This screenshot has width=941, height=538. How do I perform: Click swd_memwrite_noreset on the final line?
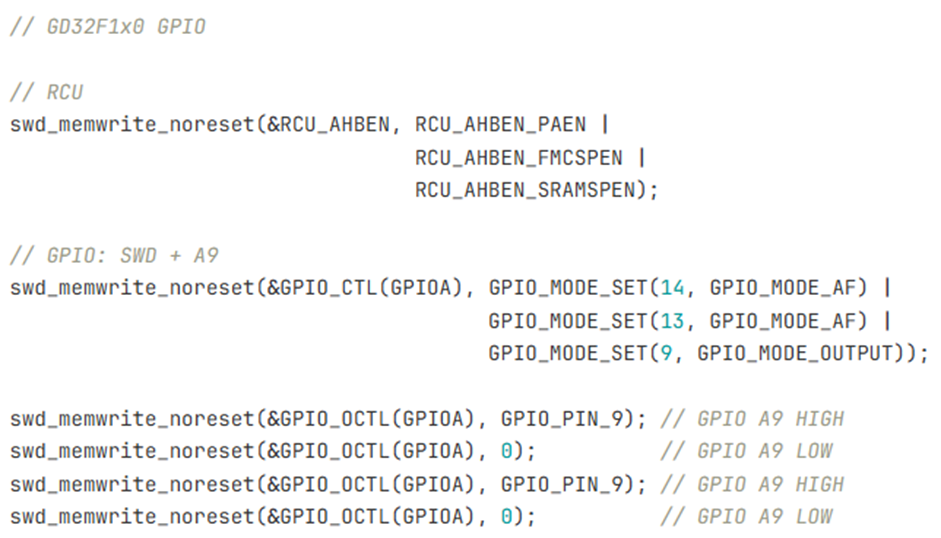[x=132, y=516]
